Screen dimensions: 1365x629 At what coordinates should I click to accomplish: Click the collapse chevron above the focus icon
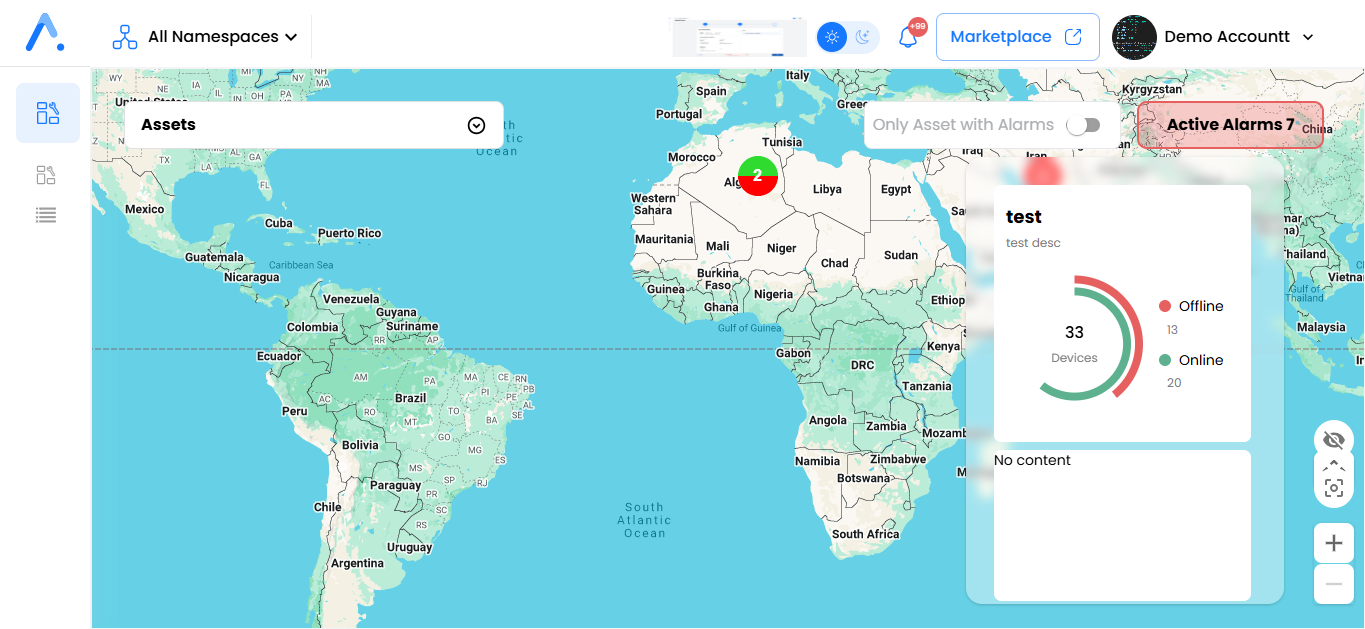pos(1334,466)
